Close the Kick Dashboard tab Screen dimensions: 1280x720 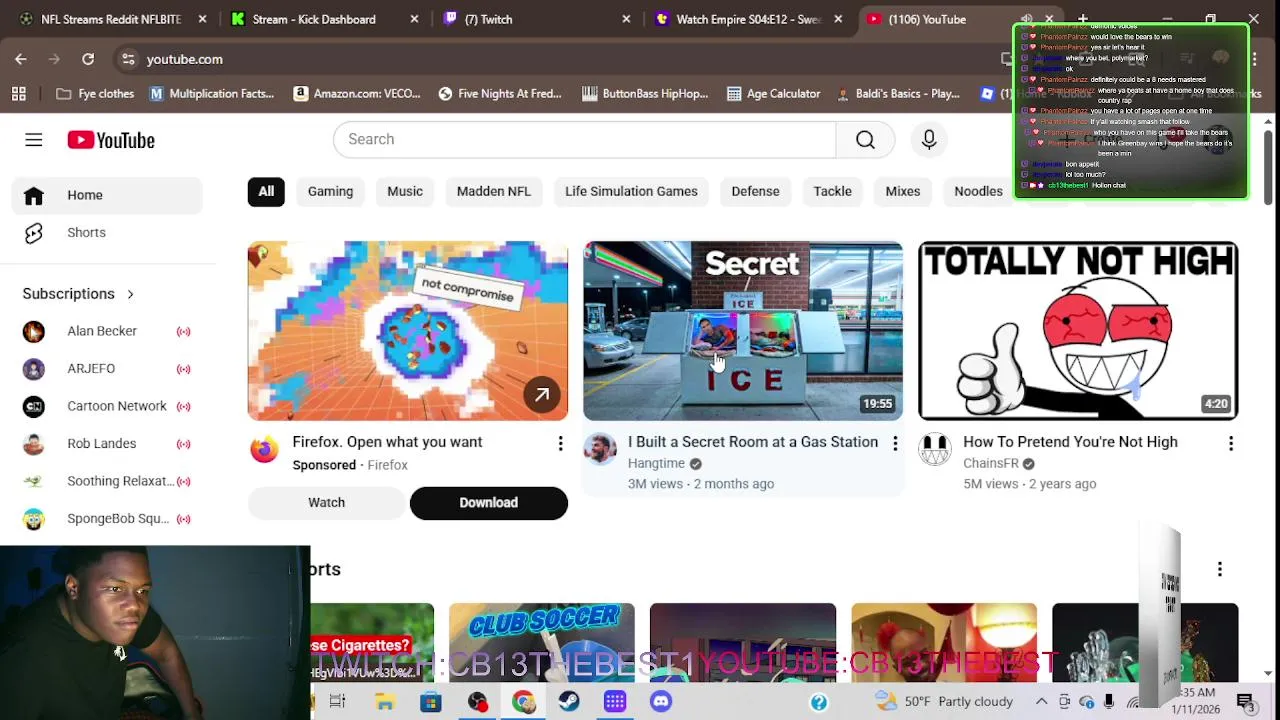(x=414, y=19)
